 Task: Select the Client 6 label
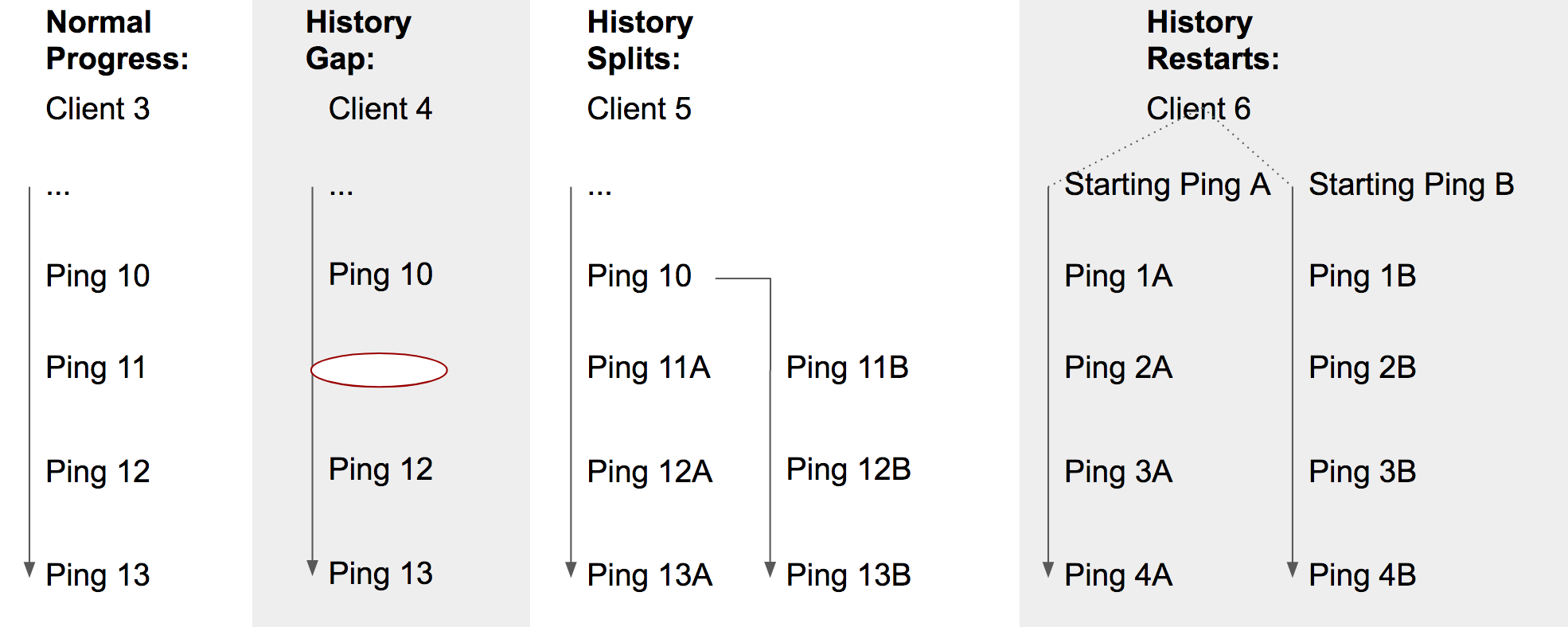[x=1198, y=109]
